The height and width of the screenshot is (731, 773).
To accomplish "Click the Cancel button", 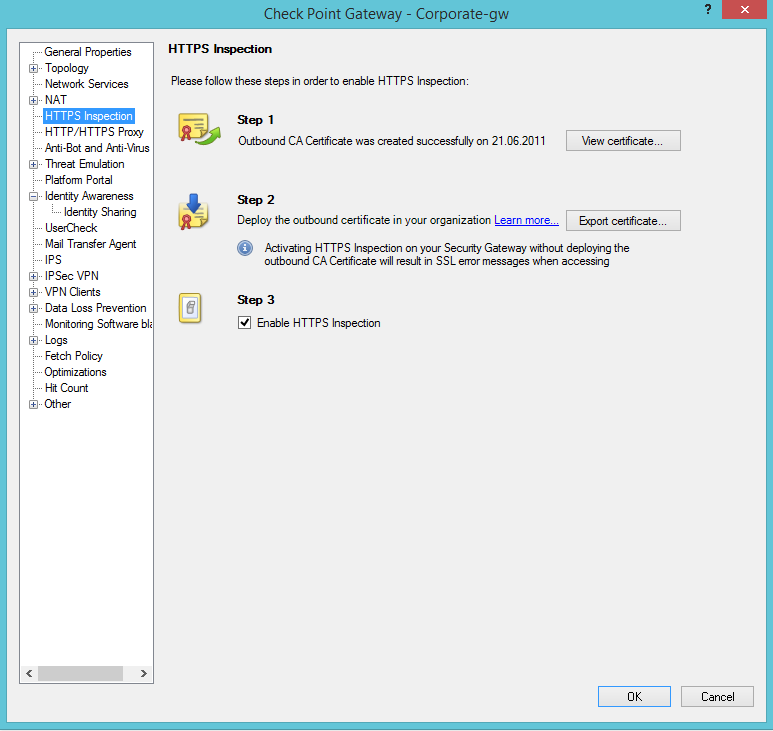I will point(717,696).
